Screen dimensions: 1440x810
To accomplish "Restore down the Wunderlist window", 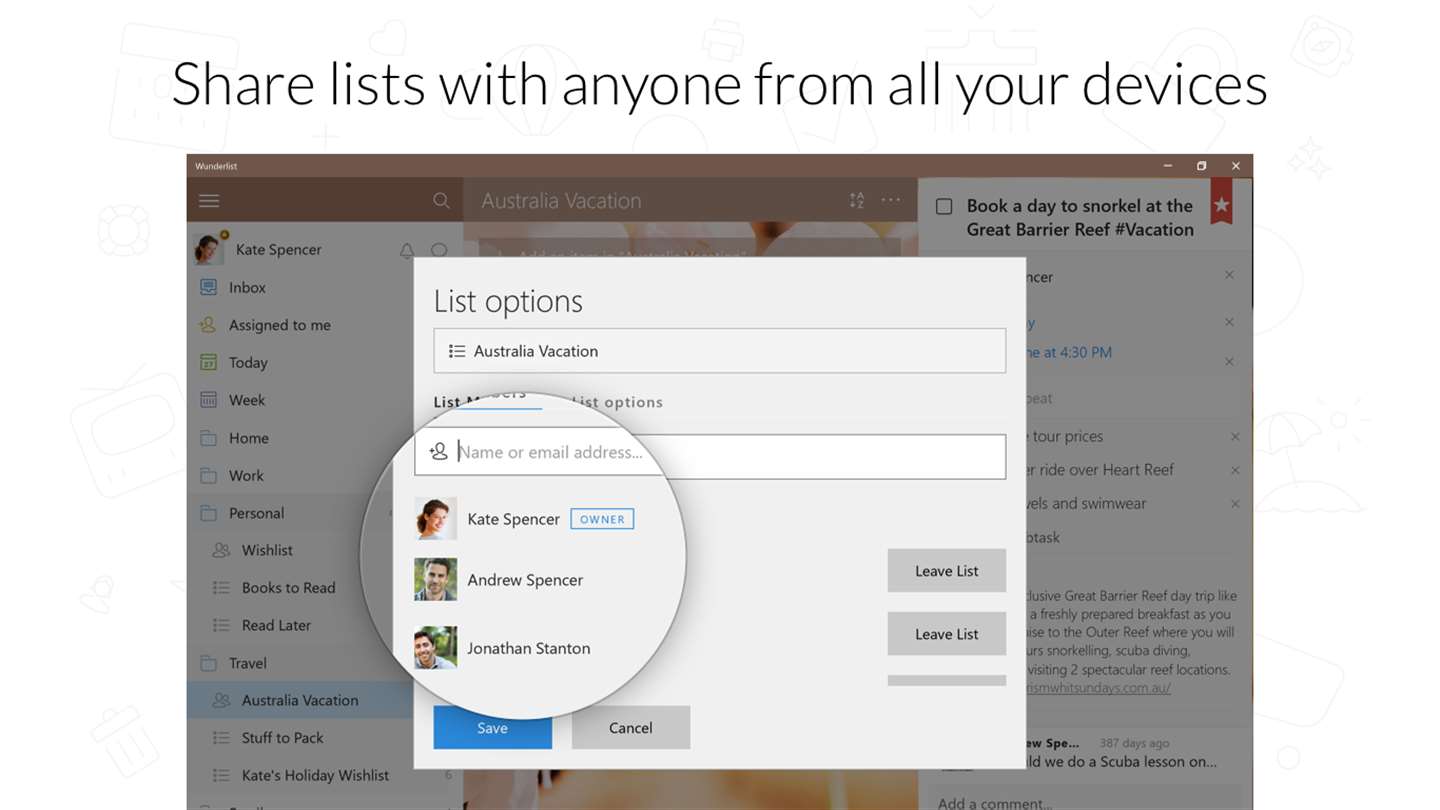I will 1201,166.
